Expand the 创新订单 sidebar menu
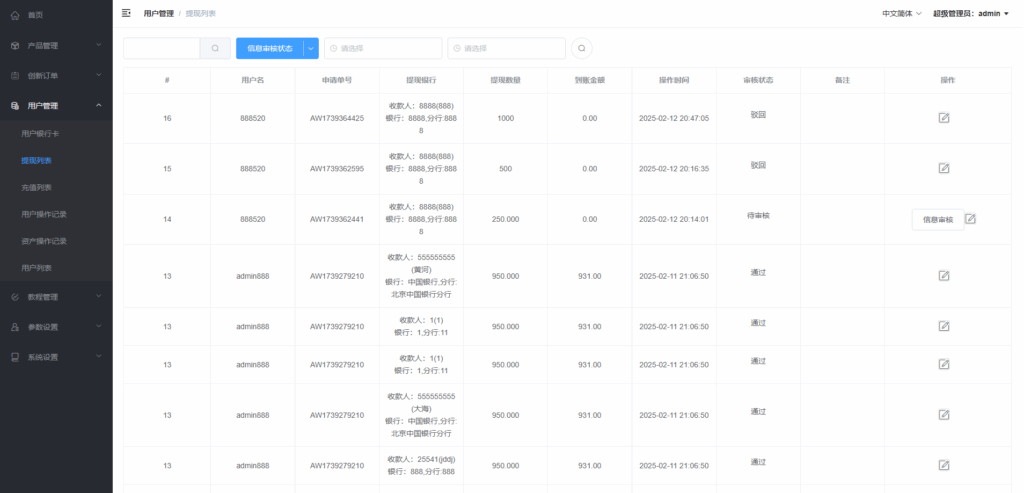The width and height of the screenshot is (1024, 493). [99, 75]
